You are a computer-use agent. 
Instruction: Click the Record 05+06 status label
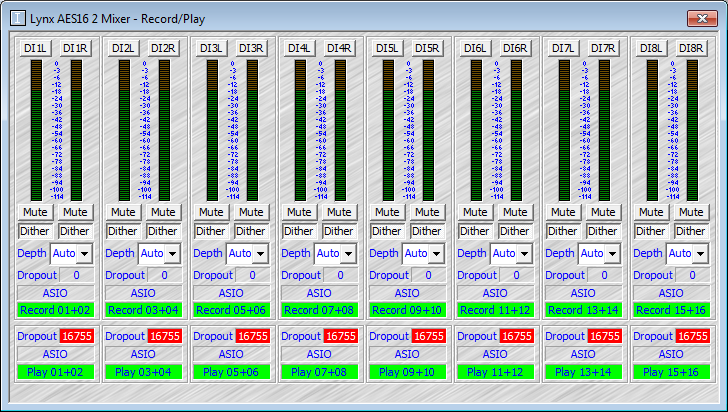tap(231, 310)
